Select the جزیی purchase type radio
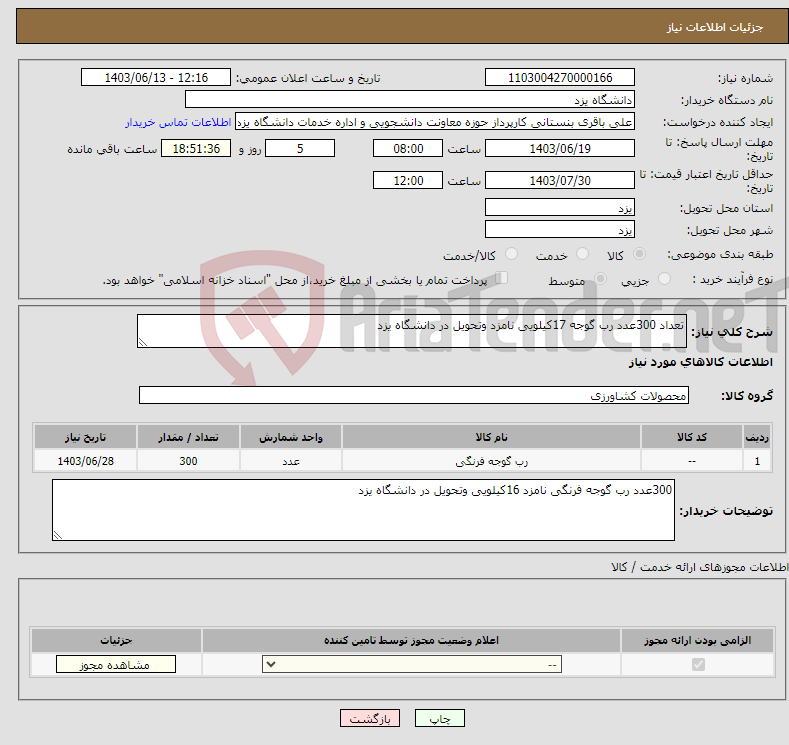The width and height of the screenshot is (789, 745). (664, 279)
